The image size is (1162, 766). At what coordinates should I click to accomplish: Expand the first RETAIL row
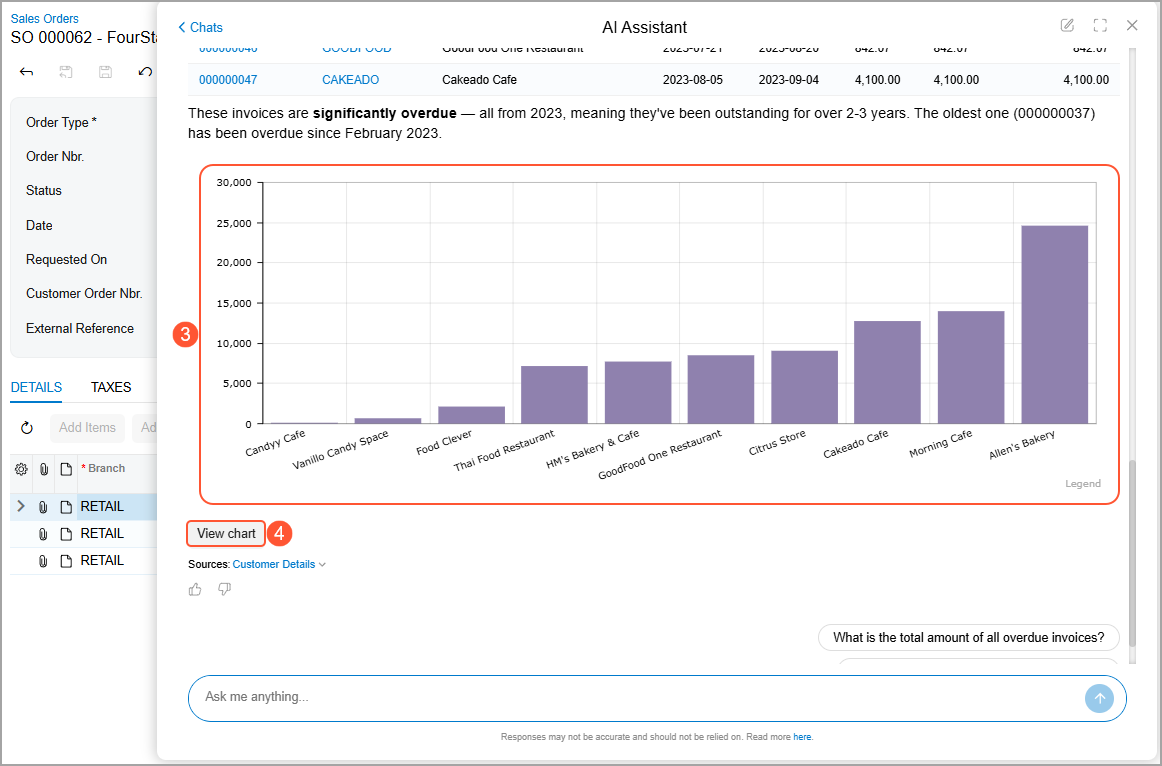tap(21, 506)
